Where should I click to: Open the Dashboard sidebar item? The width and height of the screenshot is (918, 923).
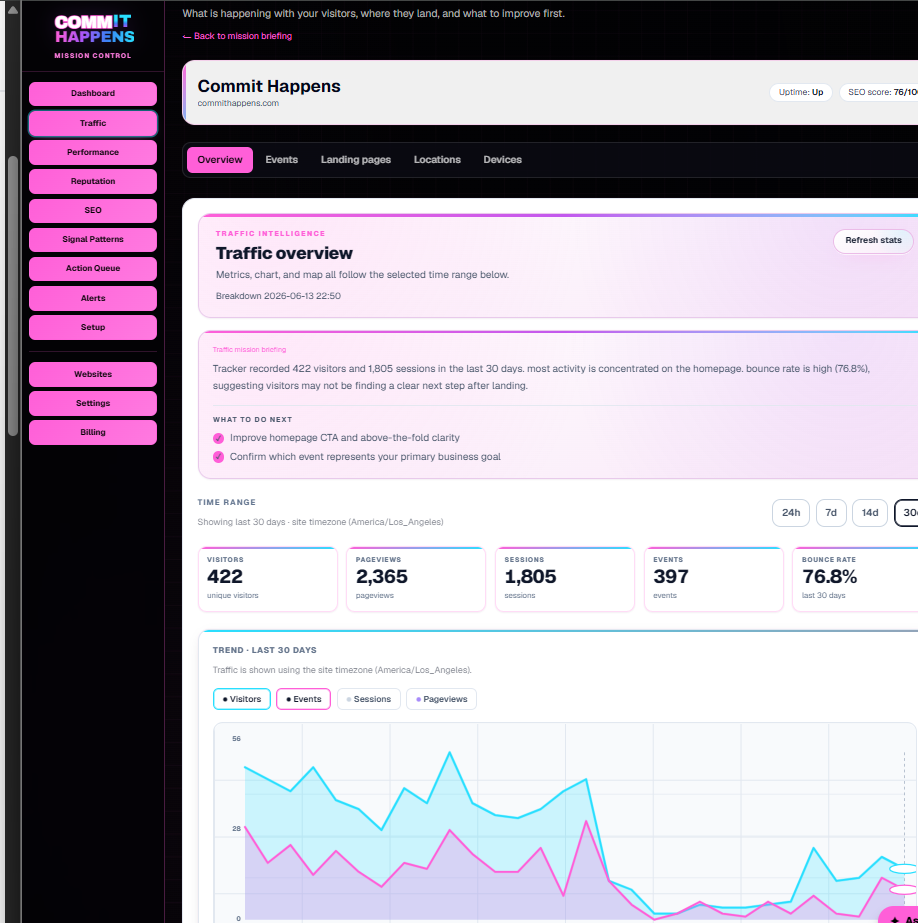point(93,94)
